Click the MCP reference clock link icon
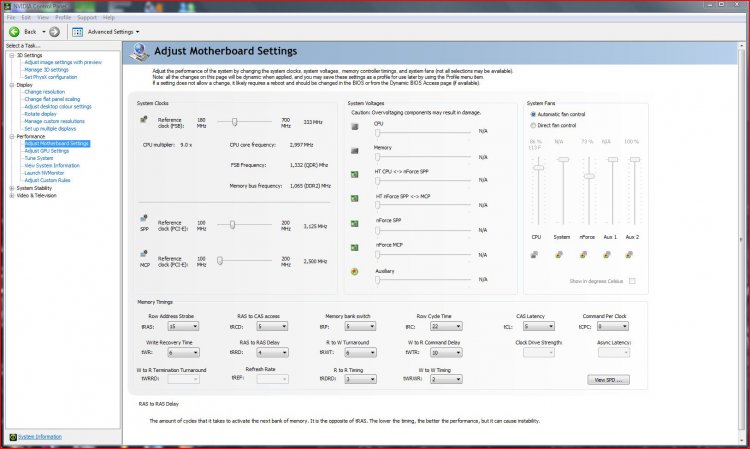 [143, 254]
